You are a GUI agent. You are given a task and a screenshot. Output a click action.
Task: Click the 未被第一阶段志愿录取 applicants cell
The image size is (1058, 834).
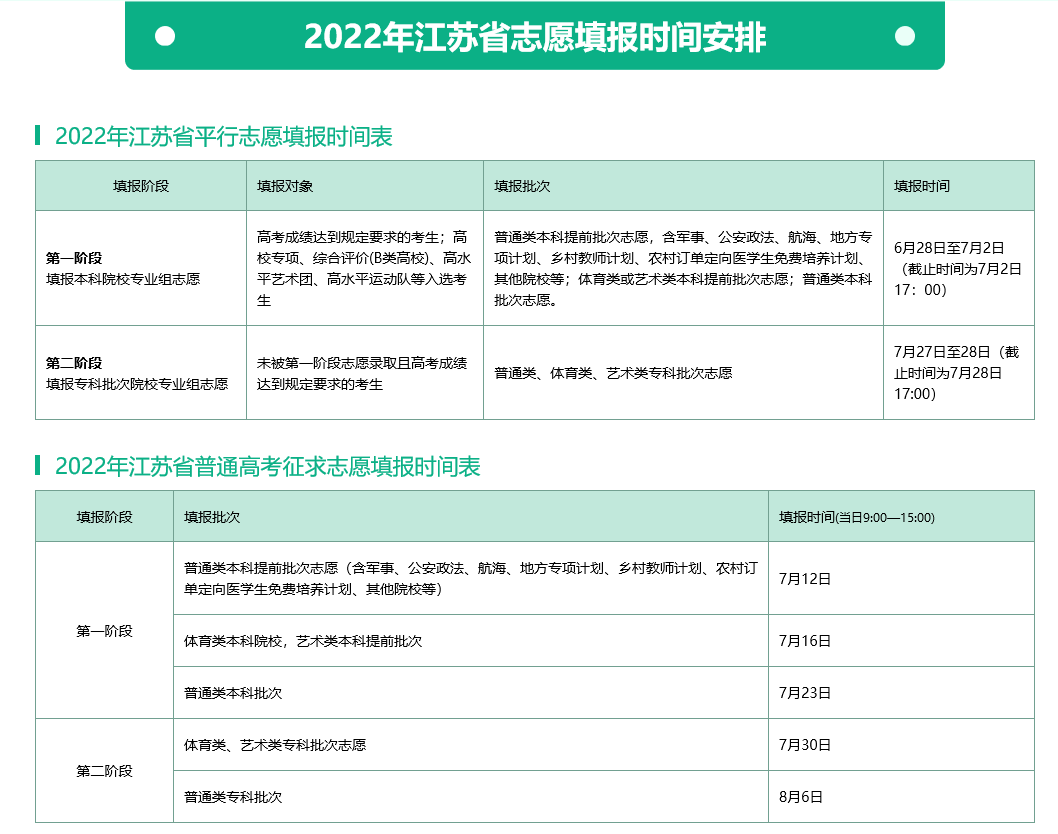pyautogui.click(x=362, y=373)
